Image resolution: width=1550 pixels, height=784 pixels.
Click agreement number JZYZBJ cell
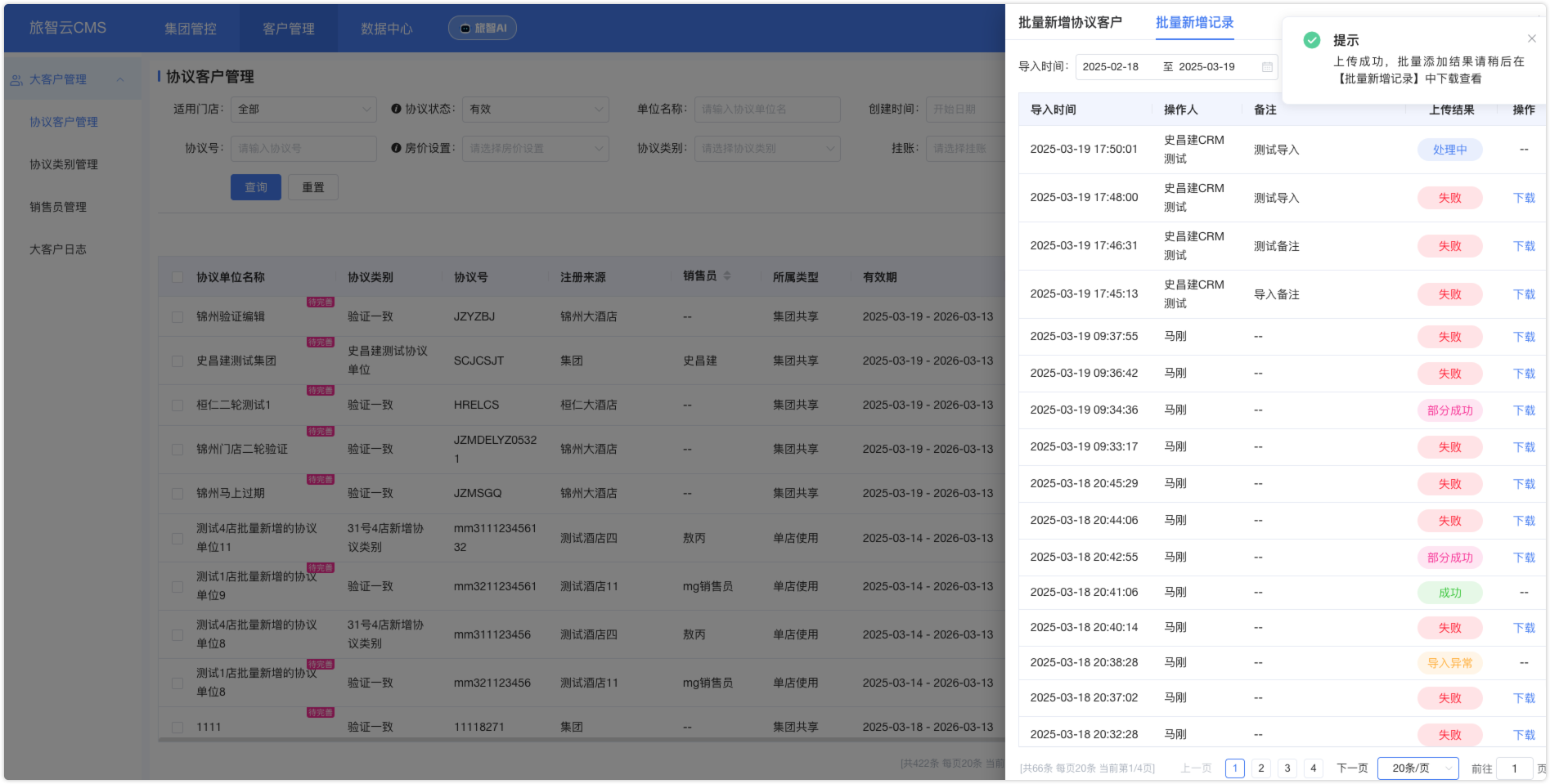[474, 316]
